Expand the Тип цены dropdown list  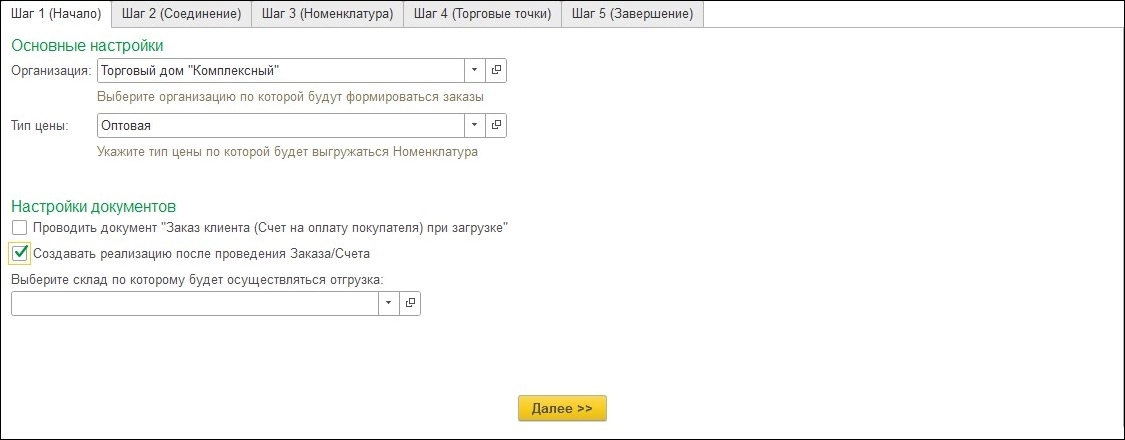point(474,125)
